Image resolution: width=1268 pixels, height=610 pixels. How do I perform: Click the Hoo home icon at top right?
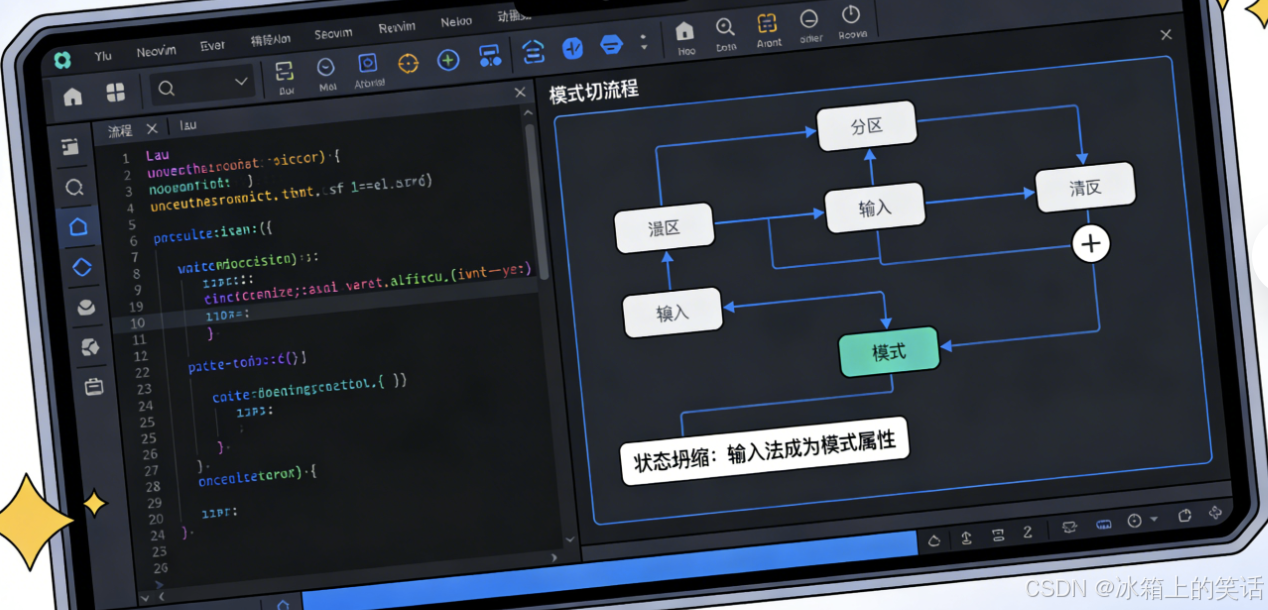point(685,30)
